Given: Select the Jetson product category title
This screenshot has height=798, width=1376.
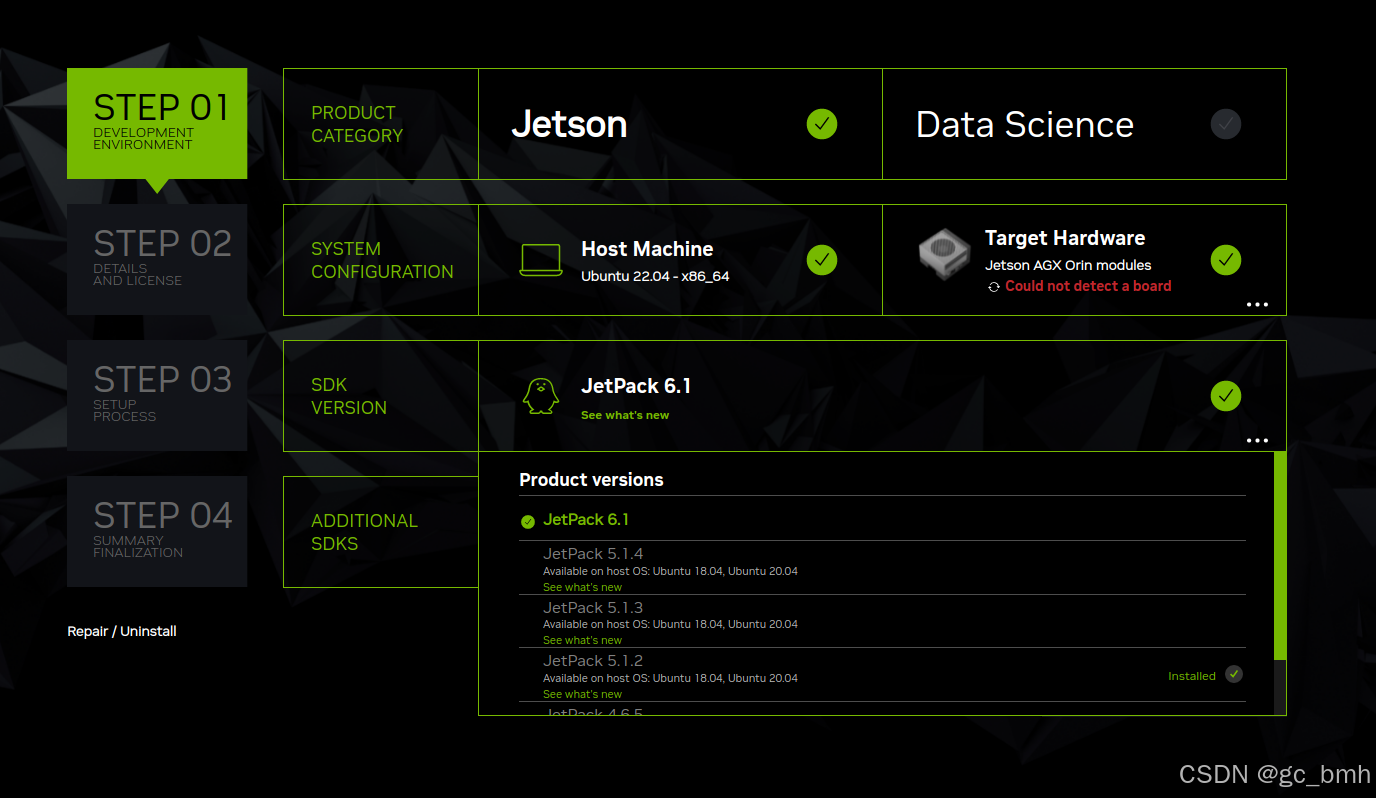Looking at the screenshot, I should pos(569,124).
